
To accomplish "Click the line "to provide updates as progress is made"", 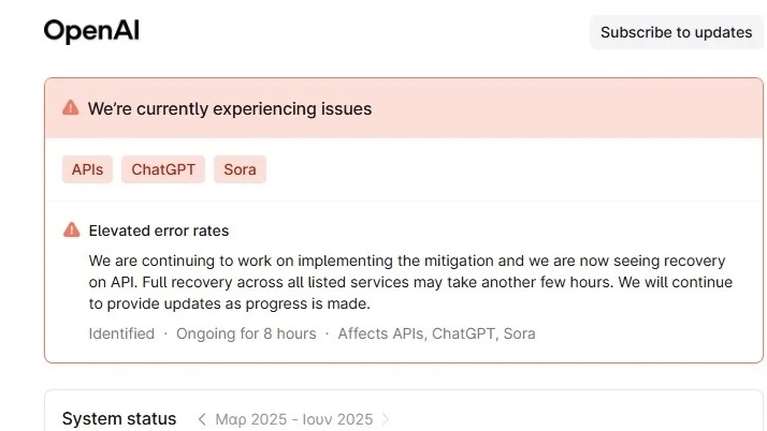I will (x=229, y=304).
